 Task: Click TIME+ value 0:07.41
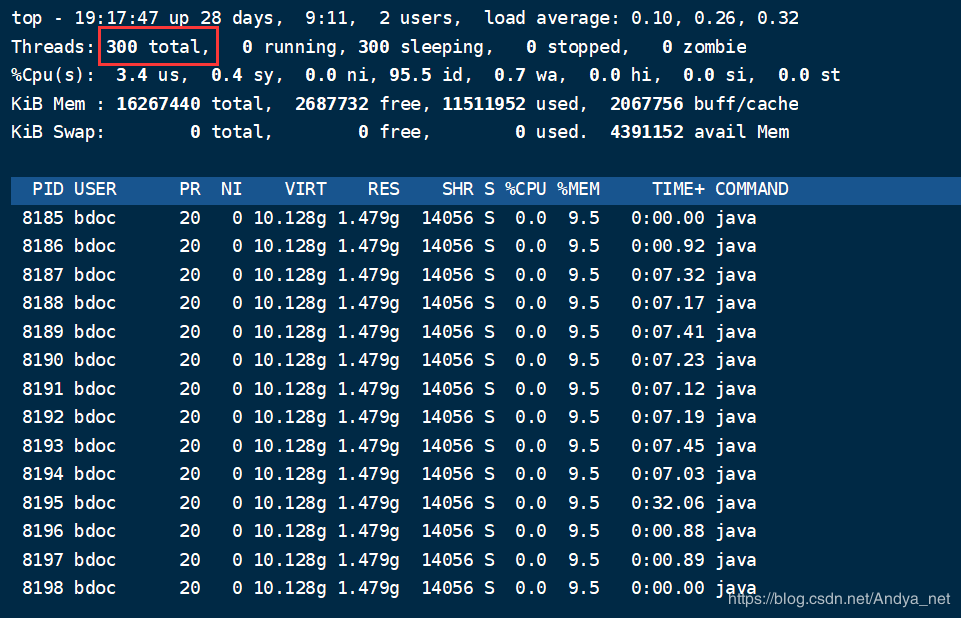point(668,332)
